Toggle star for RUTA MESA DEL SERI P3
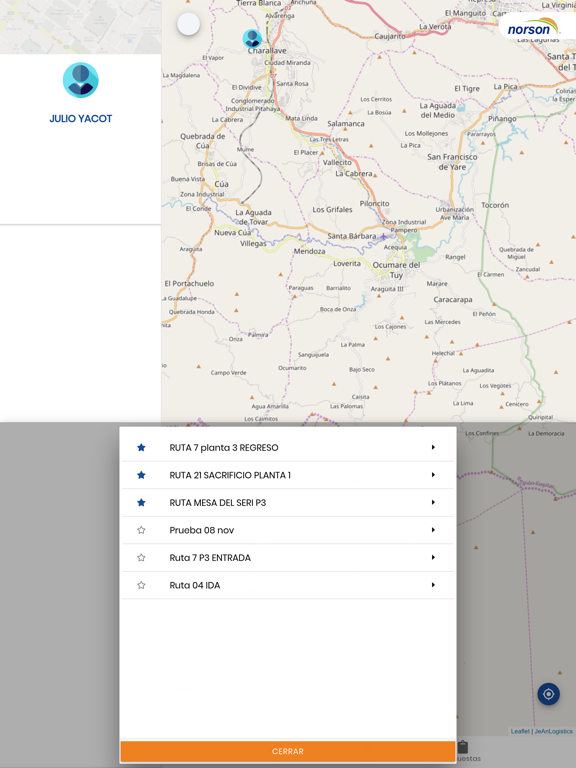 [x=141, y=503]
